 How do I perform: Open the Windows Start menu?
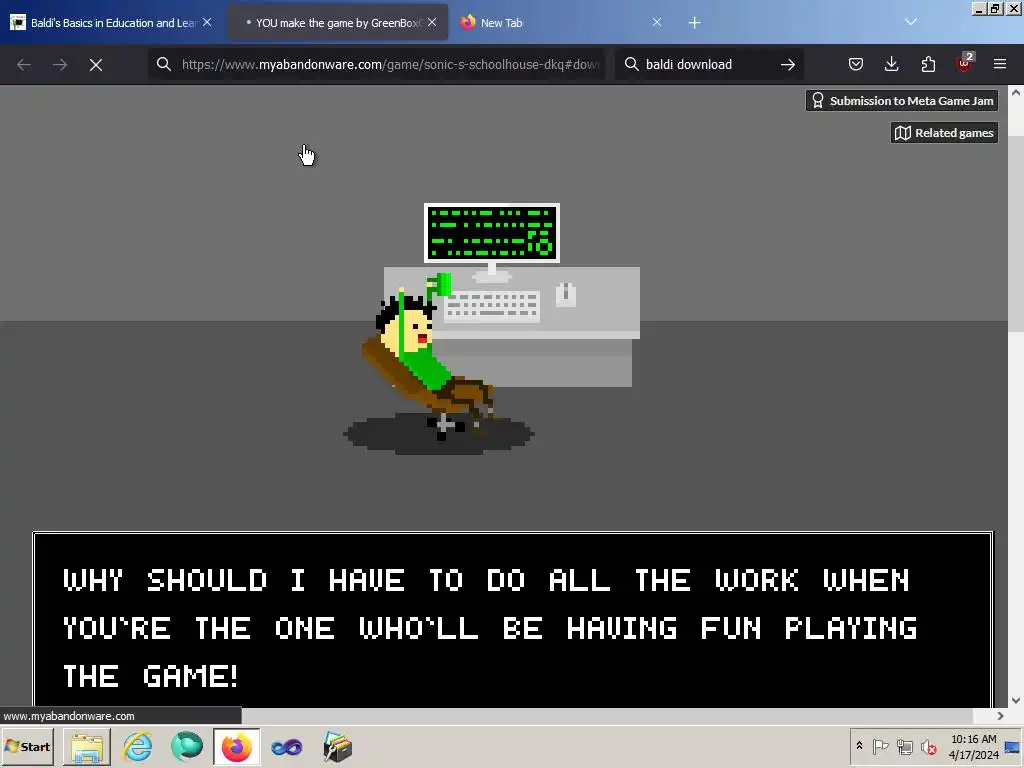[28, 746]
